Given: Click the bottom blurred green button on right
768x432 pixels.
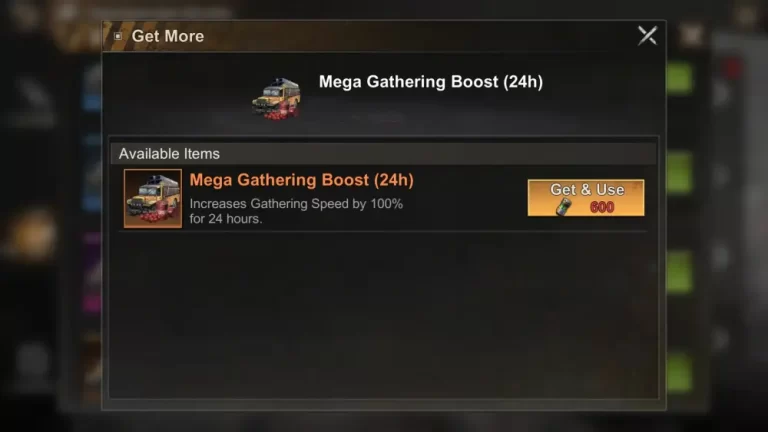Looking at the screenshot, I should tap(679, 373).
